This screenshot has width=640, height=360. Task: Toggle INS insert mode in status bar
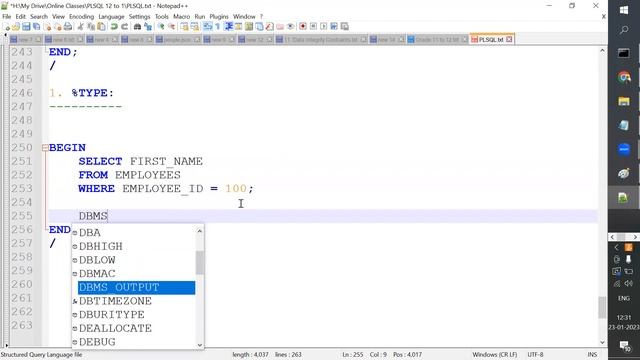[592, 355]
